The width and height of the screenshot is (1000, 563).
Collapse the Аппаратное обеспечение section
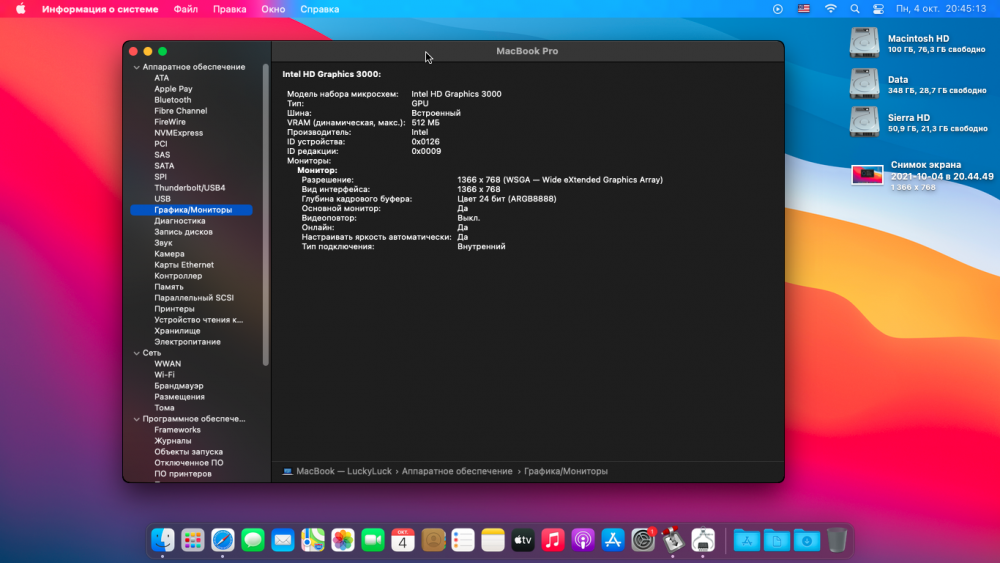[136, 67]
